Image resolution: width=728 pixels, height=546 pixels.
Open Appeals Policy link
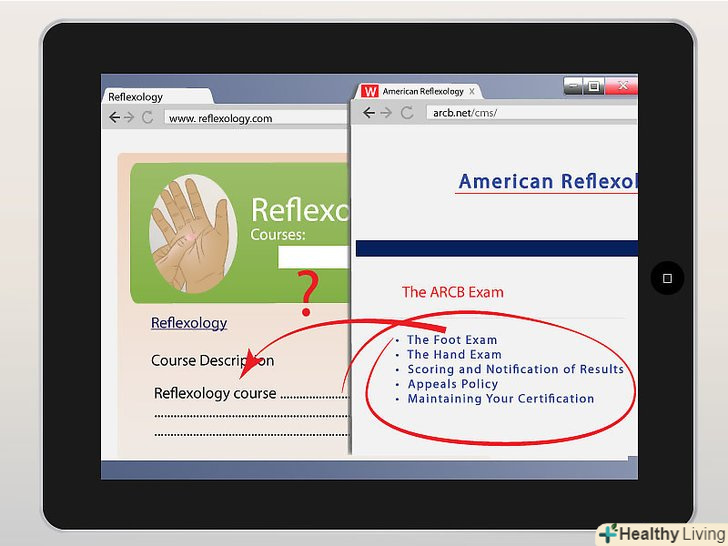[453, 384]
